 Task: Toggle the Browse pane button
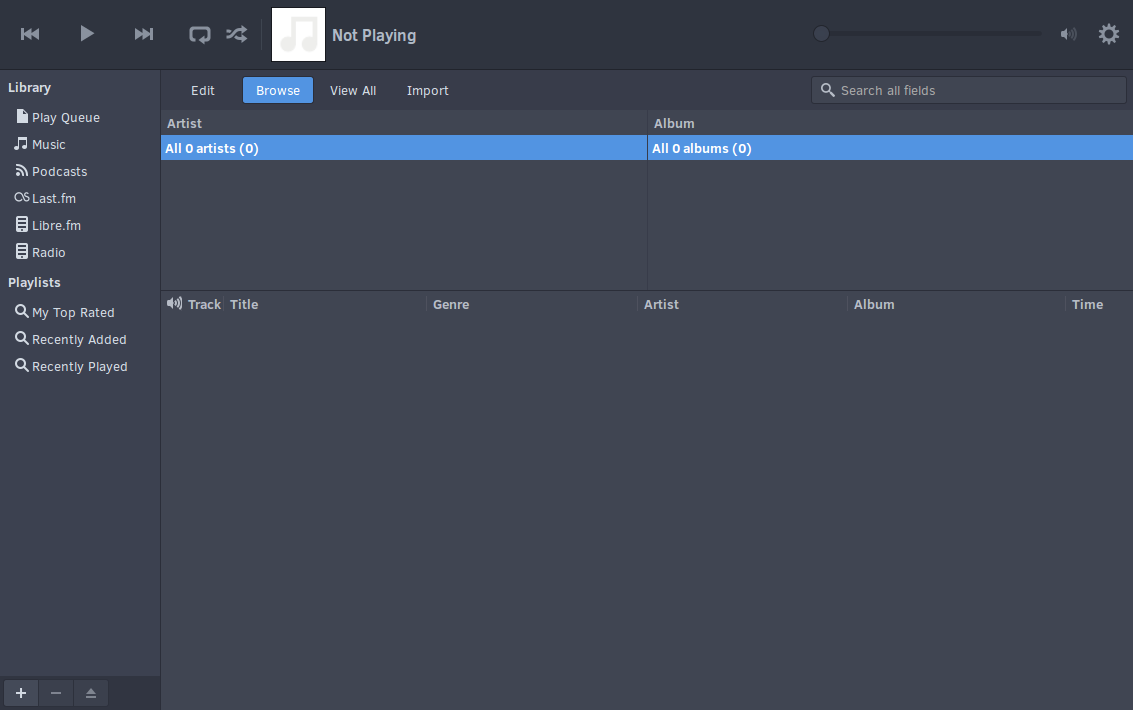tap(277, 90)
